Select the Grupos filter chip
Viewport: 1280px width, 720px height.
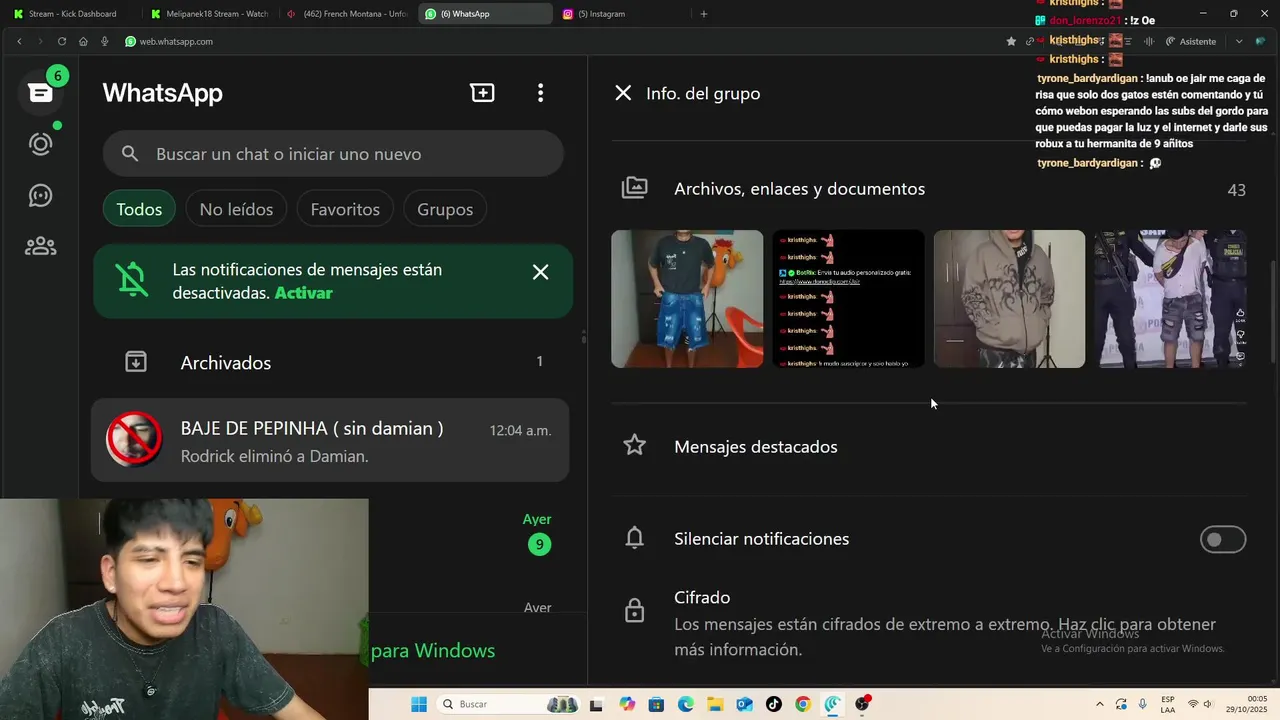click(445, 209)
